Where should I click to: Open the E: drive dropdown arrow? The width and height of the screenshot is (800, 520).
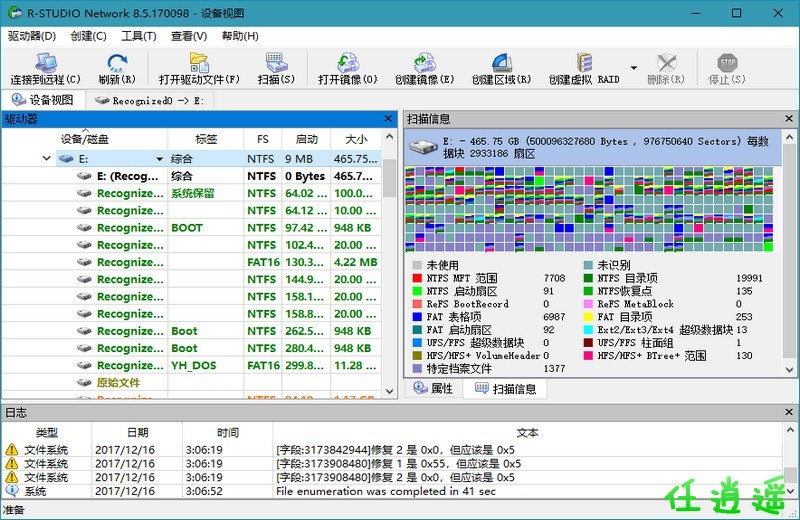[x=159, y=159]
